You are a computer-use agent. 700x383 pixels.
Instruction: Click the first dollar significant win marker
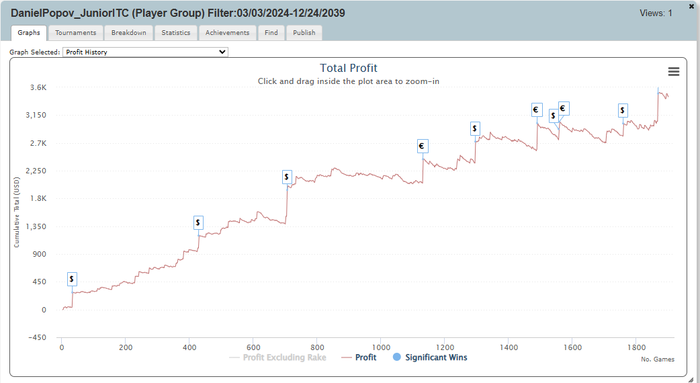tap(72, 279)
